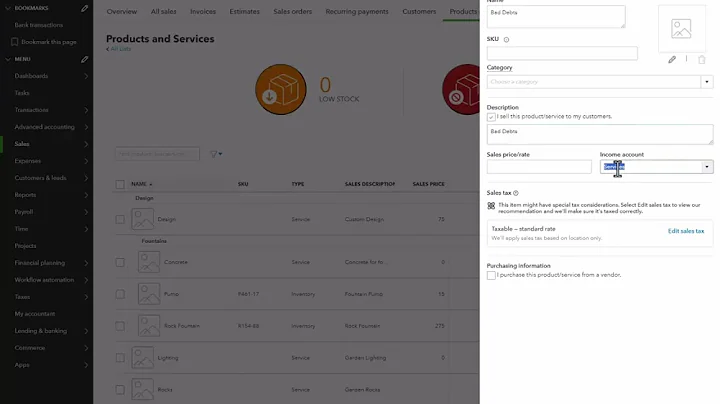This screenshot has height=404, width=720.
Task: Collapse the Bookmarks section chevron
Action: pos(8,8)
